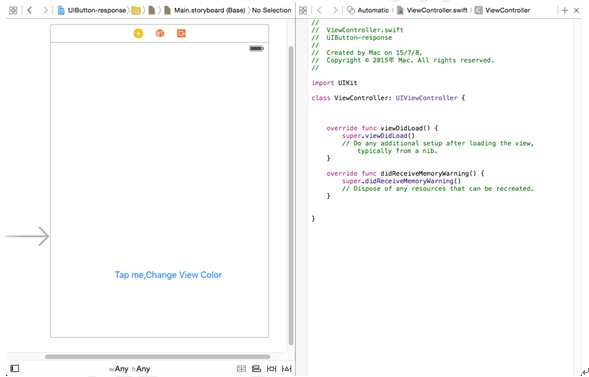Click the Dispose of any resources comment
589x377 pixels.
click(x=438, y=188)
